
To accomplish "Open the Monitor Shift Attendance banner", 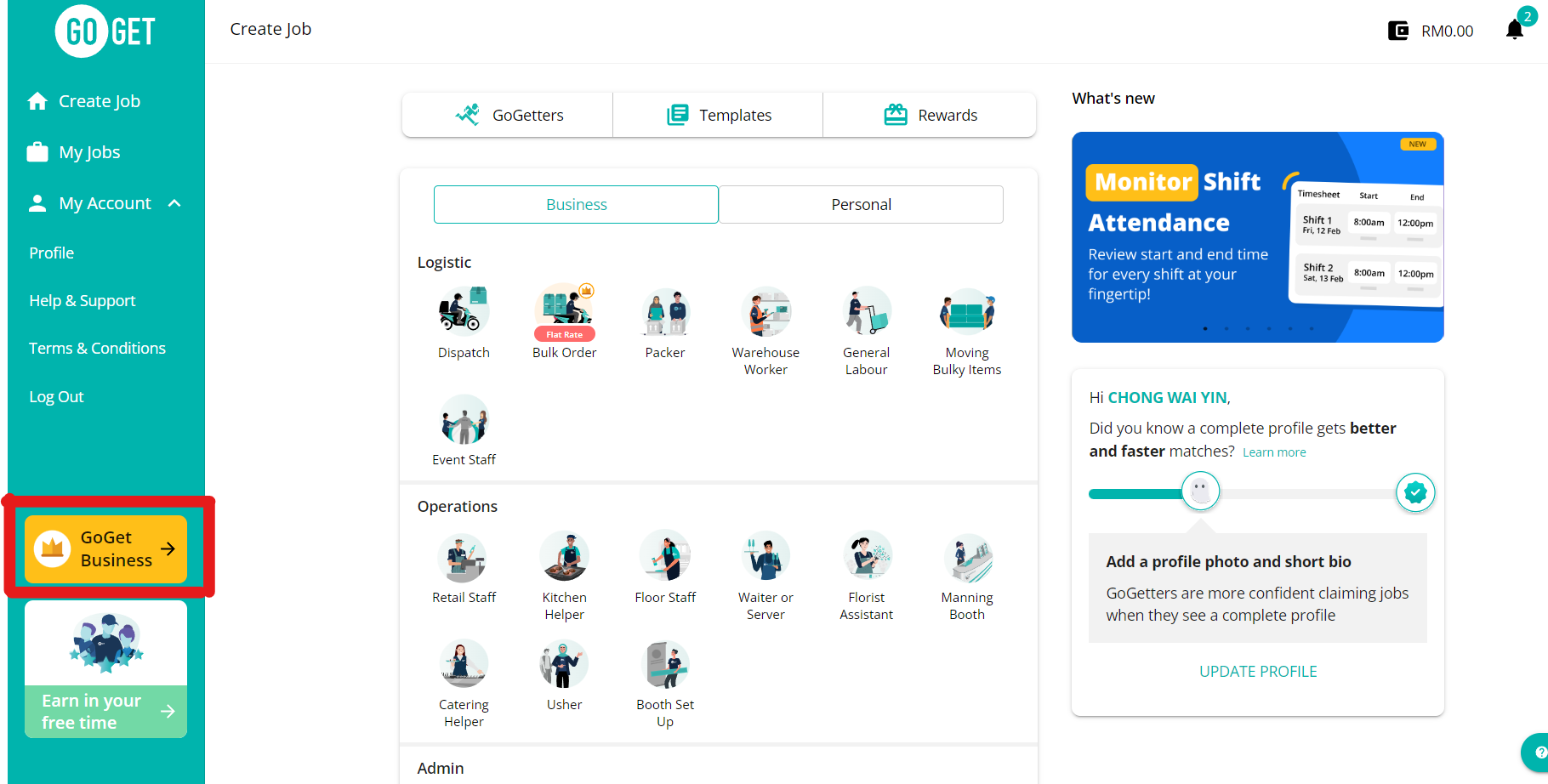I will [1257, 237].
